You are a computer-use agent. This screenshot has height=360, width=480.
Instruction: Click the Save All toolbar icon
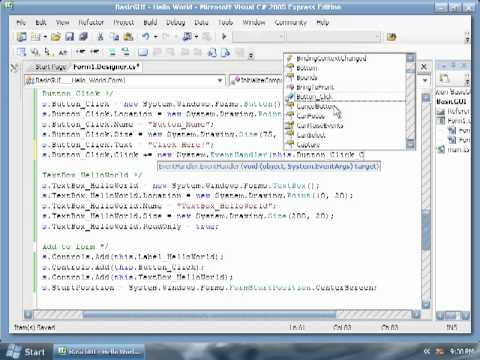tap(83, 37)
